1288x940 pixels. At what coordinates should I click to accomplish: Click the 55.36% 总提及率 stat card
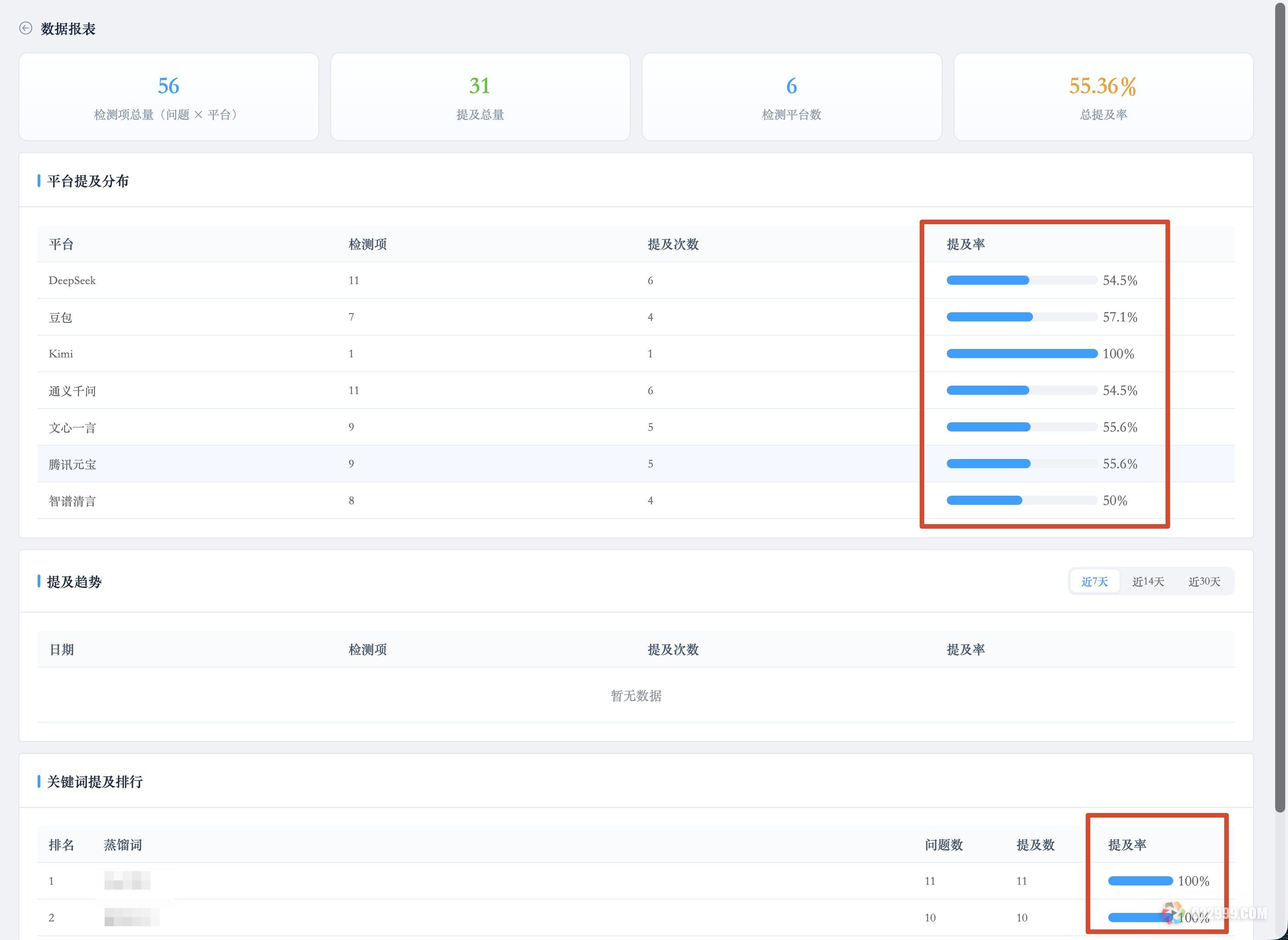pyautogui.click(x=1103, y=97)
